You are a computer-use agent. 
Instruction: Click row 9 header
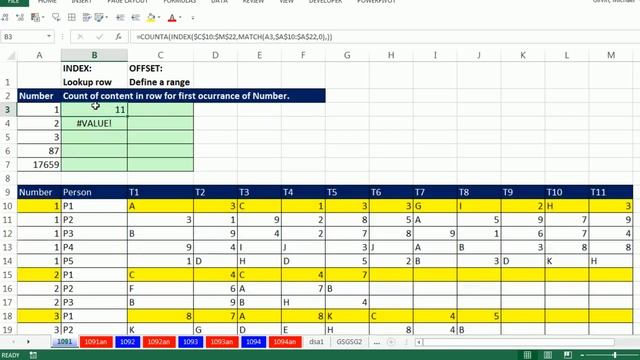(8, 192)
